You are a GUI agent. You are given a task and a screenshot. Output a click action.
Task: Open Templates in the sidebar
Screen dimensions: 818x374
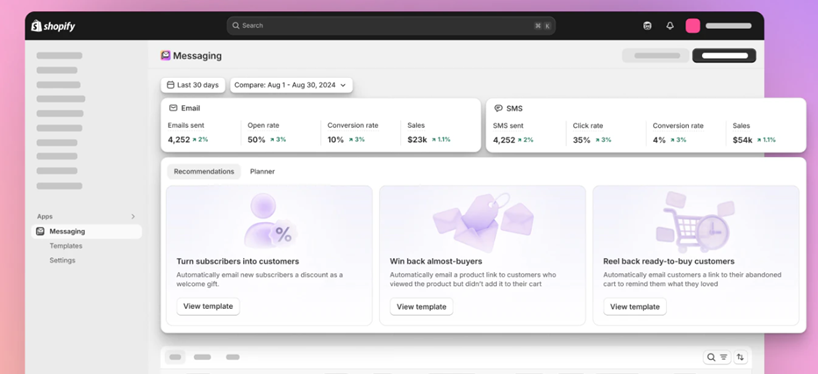[66, 246]
